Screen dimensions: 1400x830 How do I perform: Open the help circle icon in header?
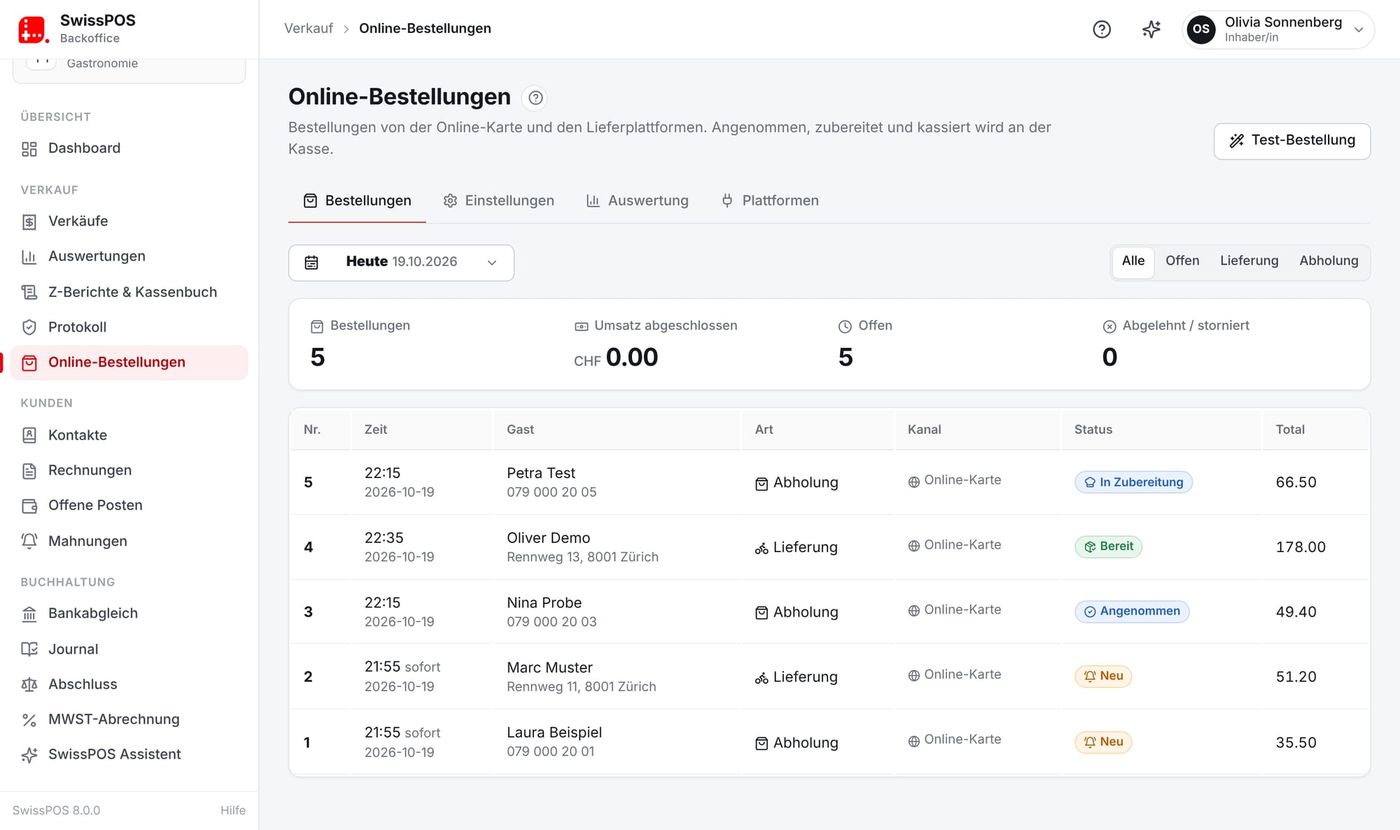coord(1102,29)
